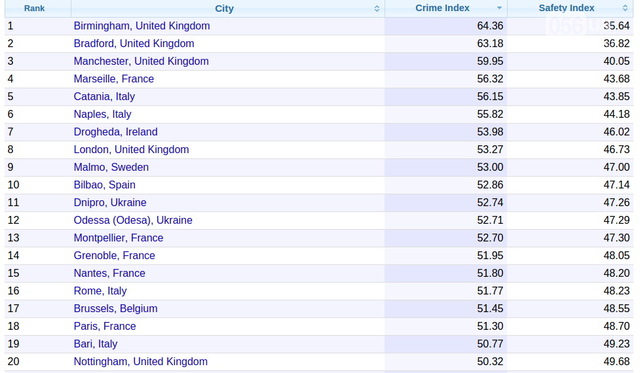The width and height of the screenshot is (640, 373).
Task: Sort table by City column arrows
Action: pos(377,9)
